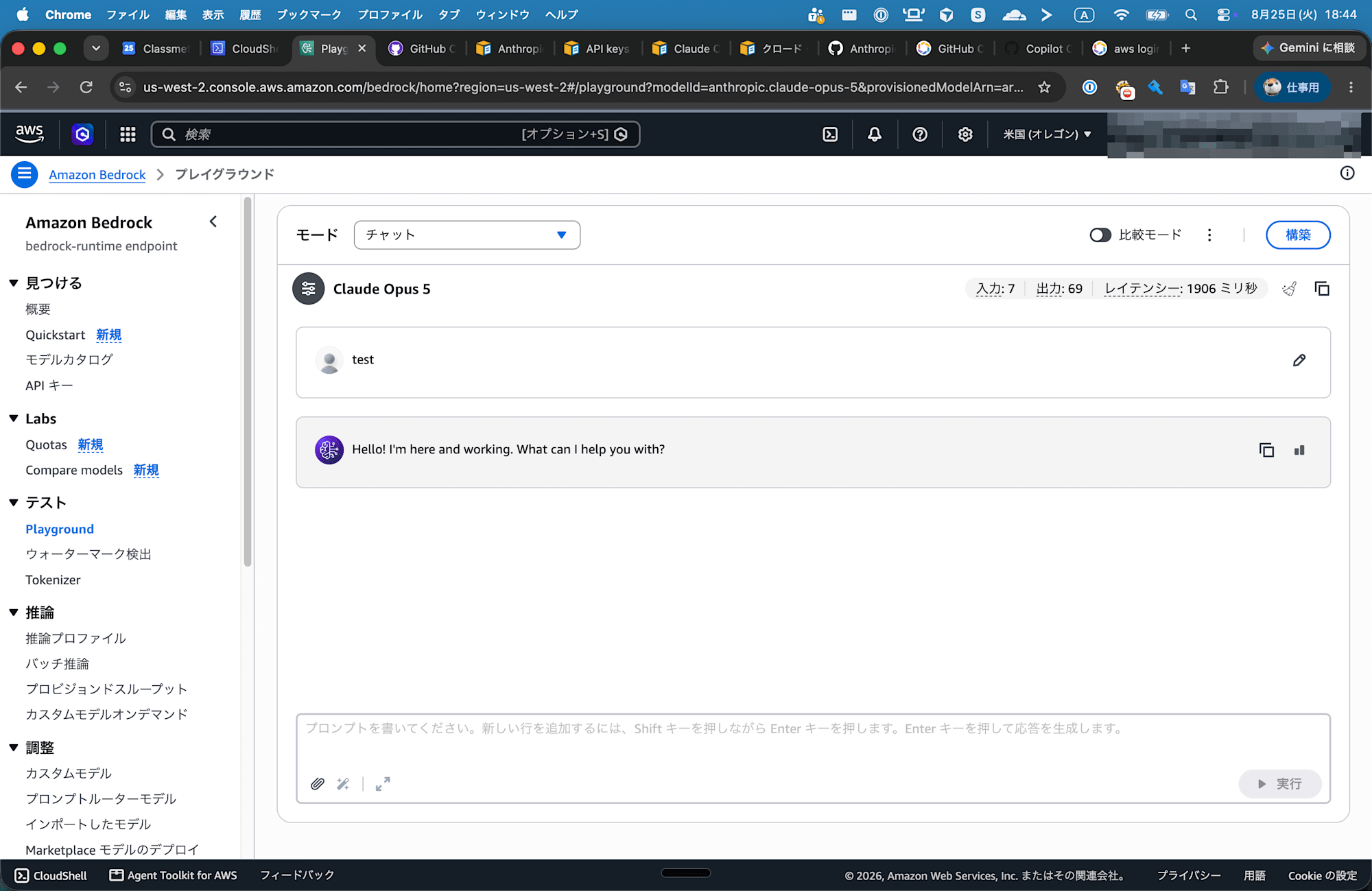Toggle the 比較モード switch

[x=1100, y=235]
